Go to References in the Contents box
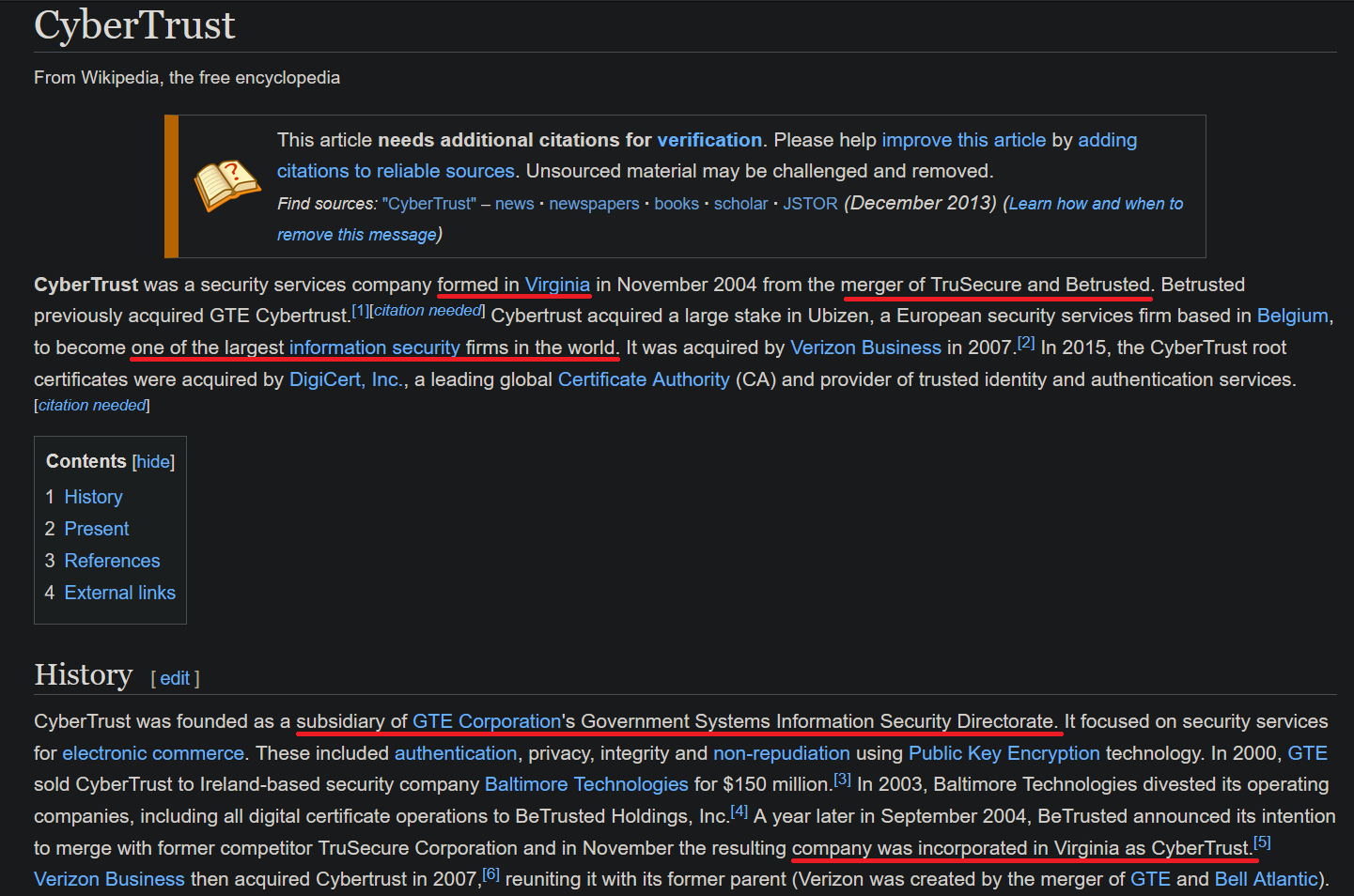 click(x=112, y=561)
